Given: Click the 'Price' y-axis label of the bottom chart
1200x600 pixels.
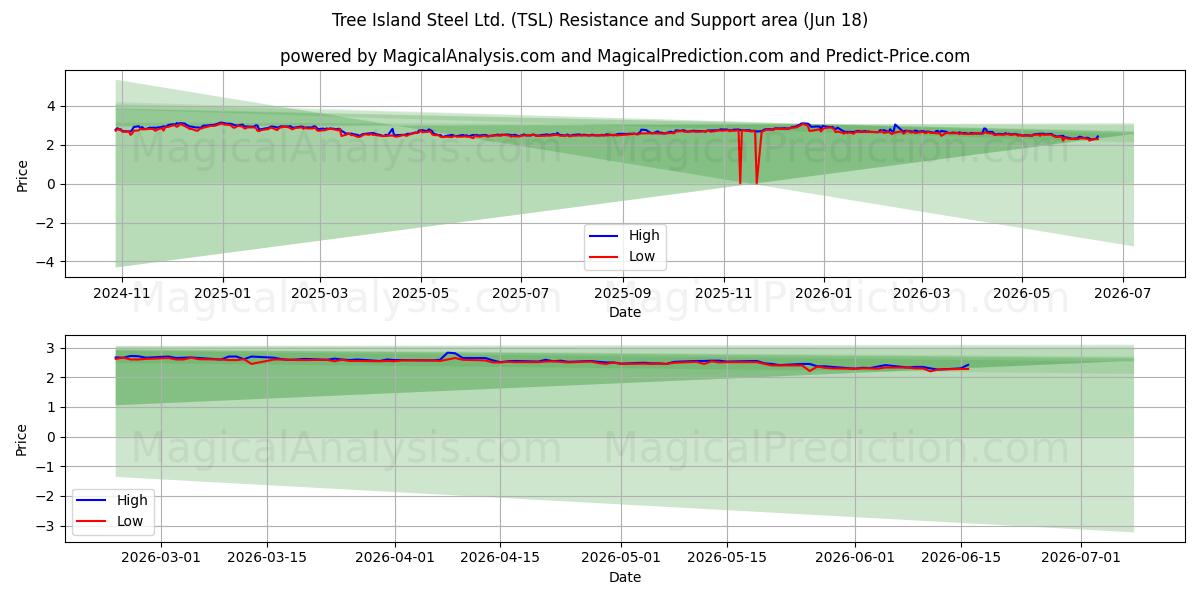Looking at the screenshot, I should click(23, 438).
